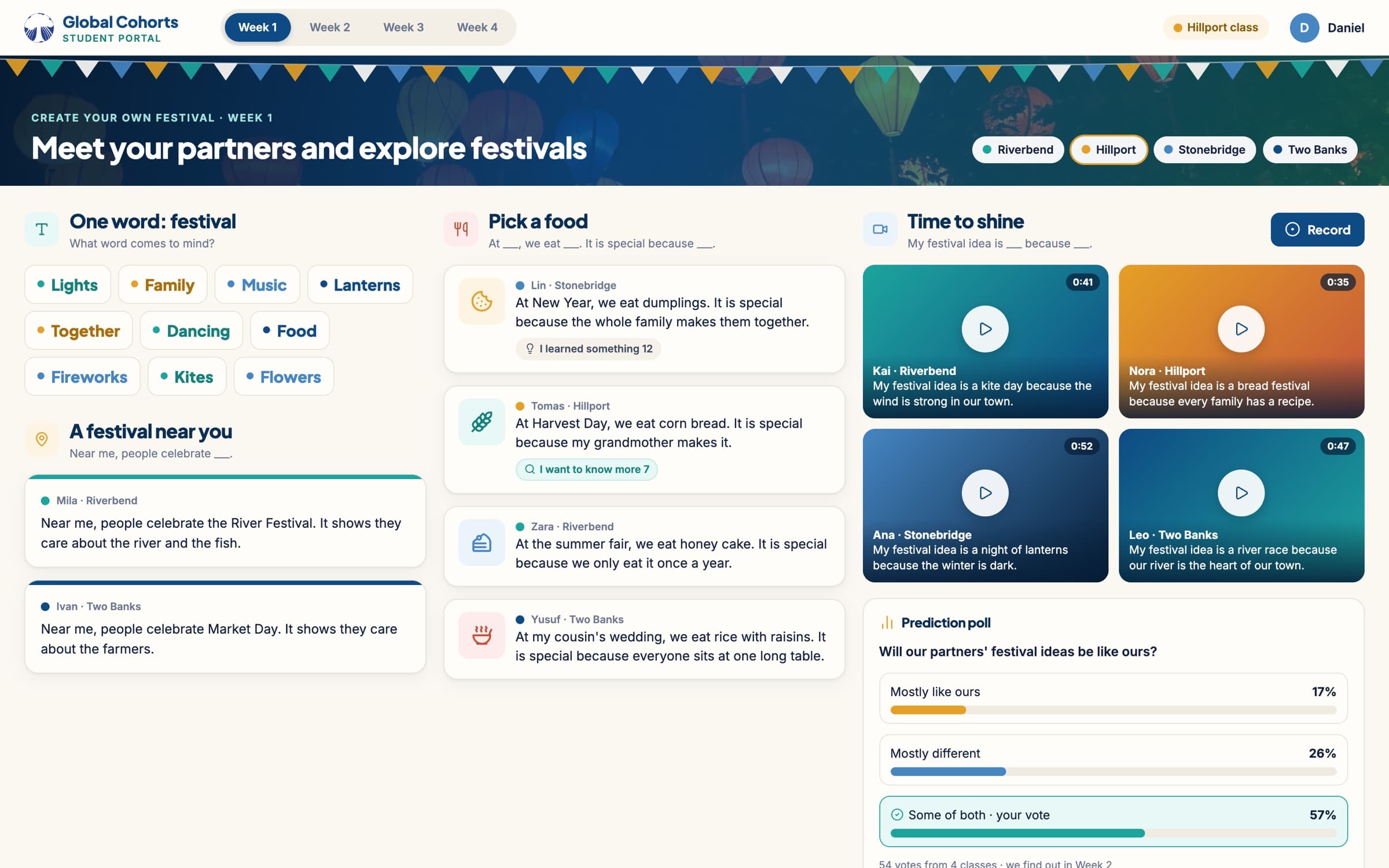The image size is (1389, 868).
Task: Open Mila's River Festival card
Action: [225, 521]
